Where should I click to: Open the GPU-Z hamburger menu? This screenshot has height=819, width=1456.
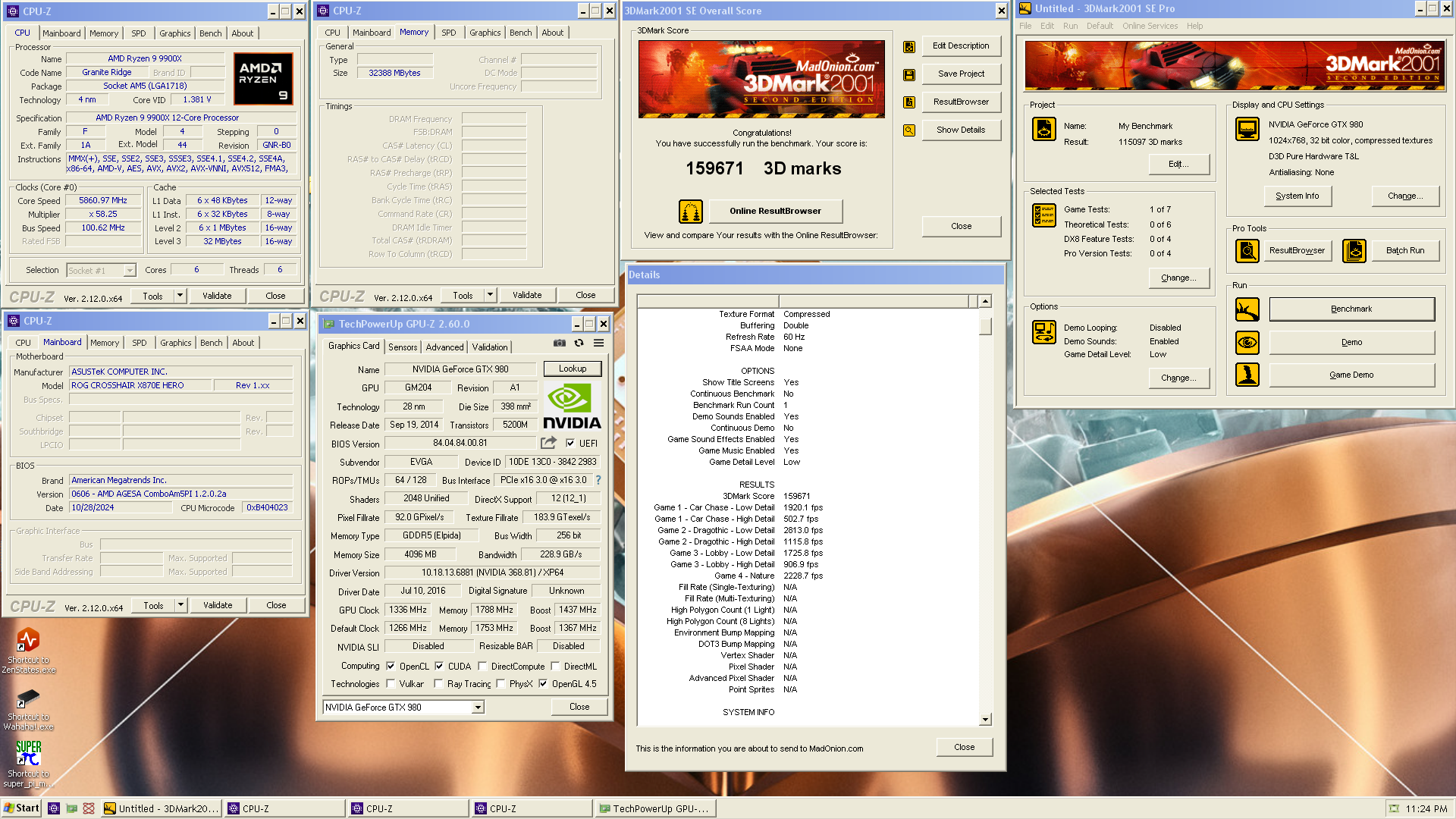point(598,344)
